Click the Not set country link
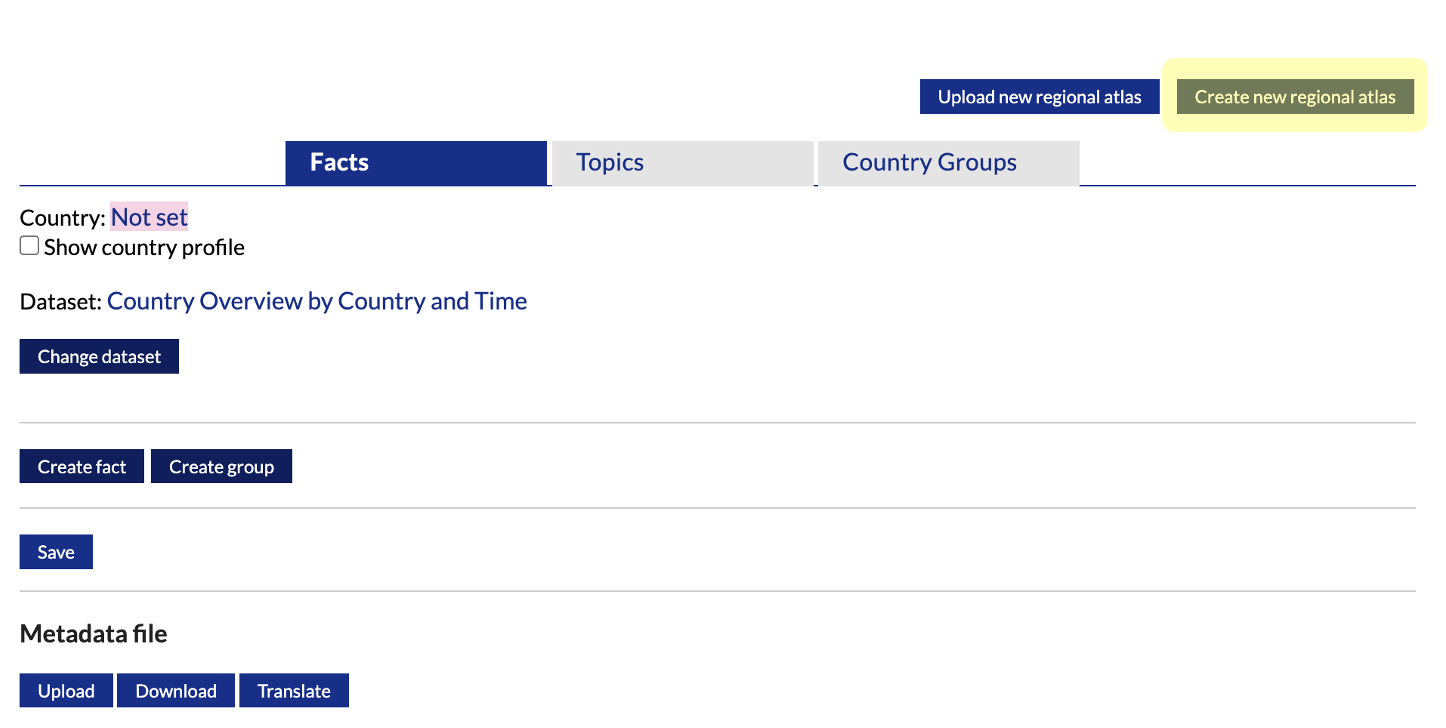 tap(149, 217)
